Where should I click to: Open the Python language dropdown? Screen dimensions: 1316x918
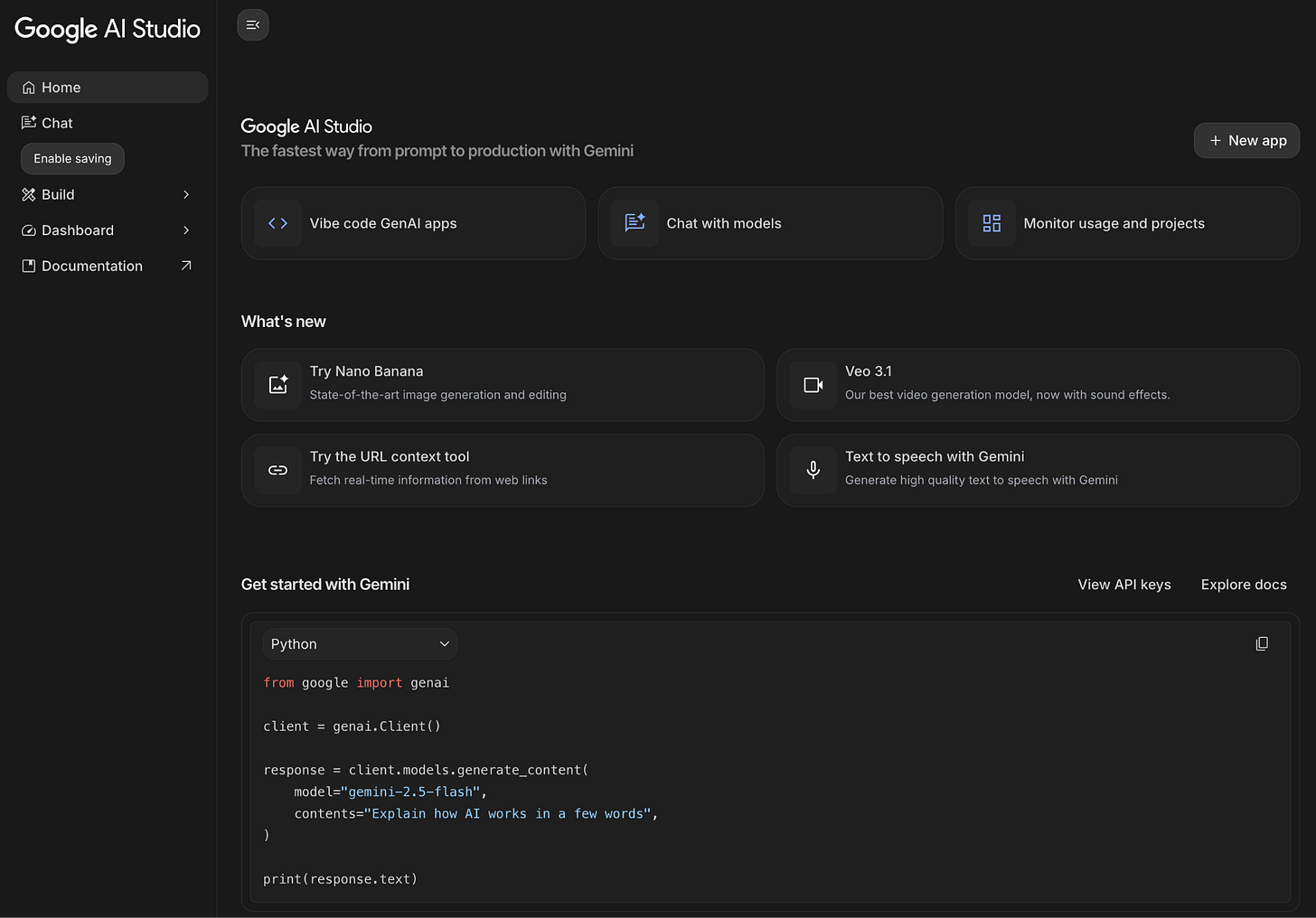(360, 644)
